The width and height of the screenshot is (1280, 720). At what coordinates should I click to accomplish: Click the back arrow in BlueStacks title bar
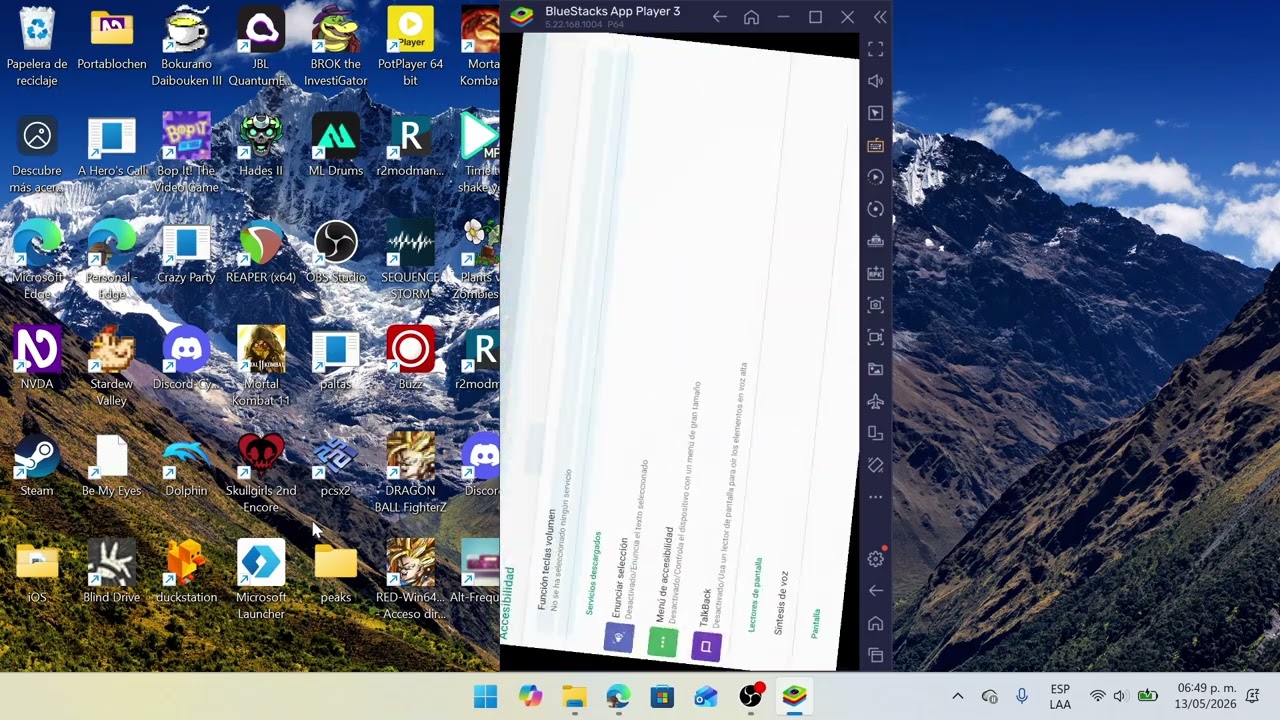click(x=719, y=17)
